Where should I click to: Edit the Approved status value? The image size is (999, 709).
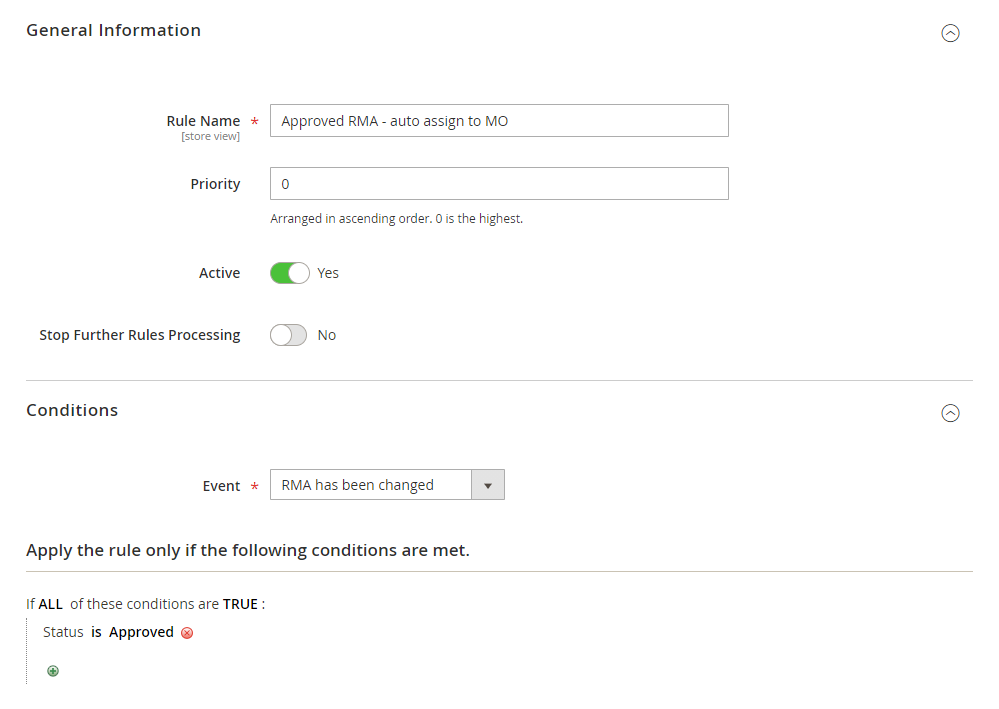click(141, 632)
